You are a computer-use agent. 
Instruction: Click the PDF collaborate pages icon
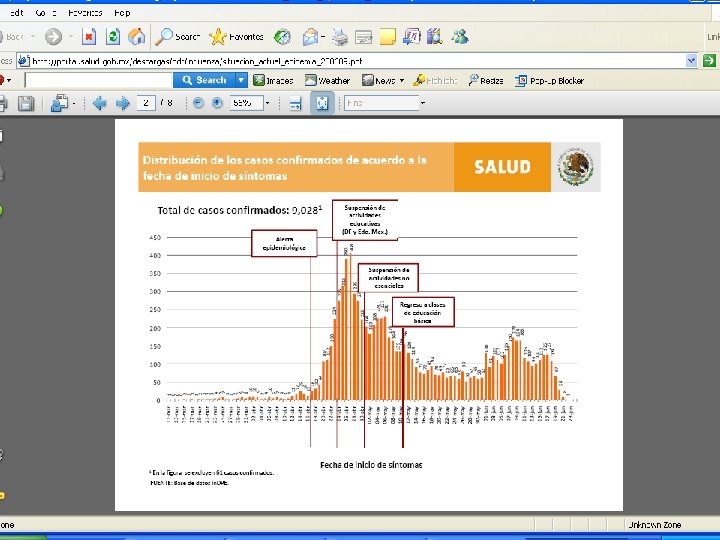pyautogui.click(x=60, y=103)
